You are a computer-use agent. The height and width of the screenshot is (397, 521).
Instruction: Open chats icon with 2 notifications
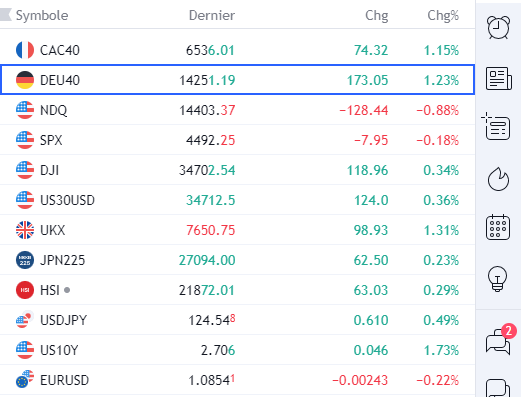(x=500, y=339)
